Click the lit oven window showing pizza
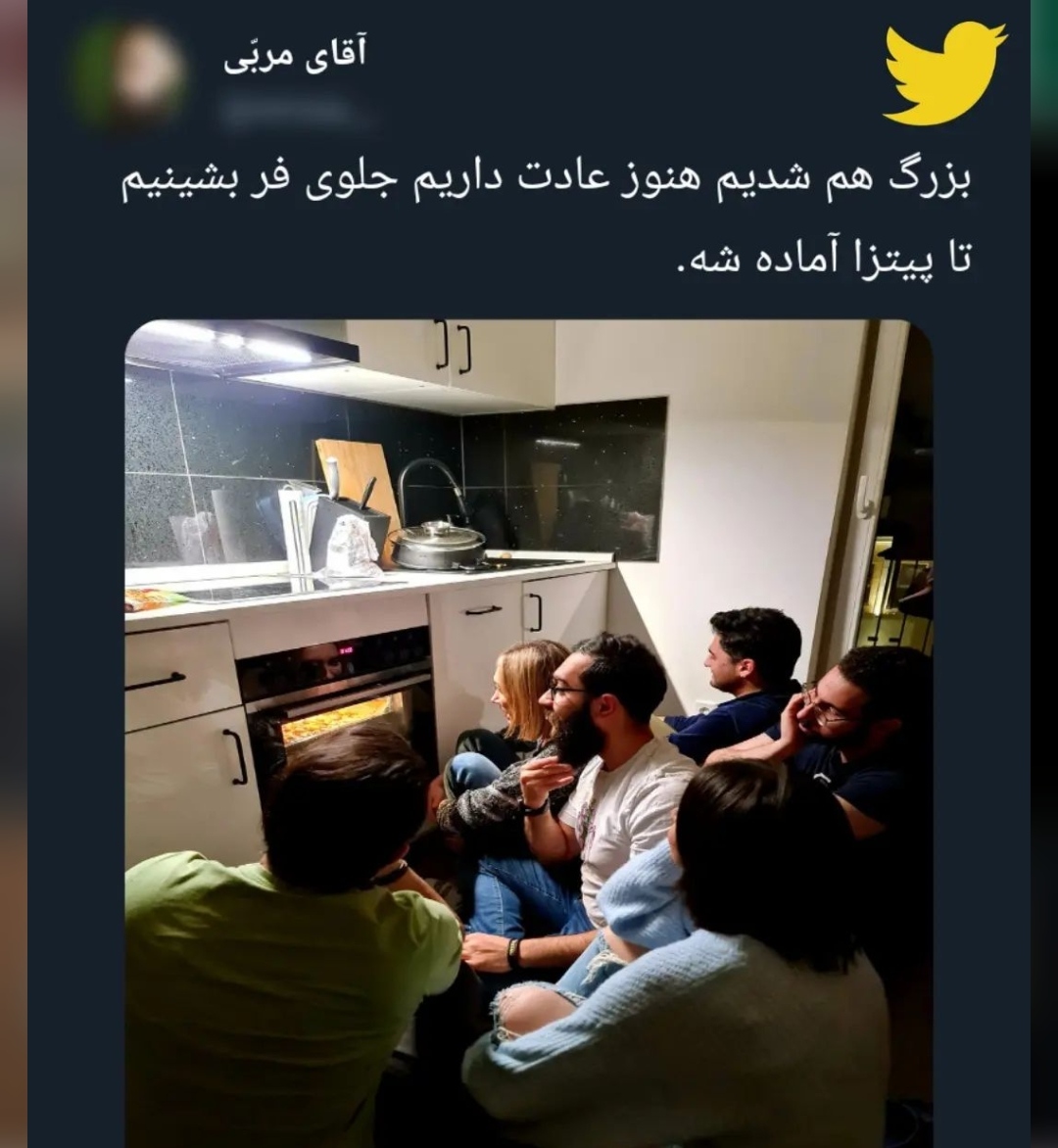The width and height of the screenshot is (1058, 1148). coord(338,719)
